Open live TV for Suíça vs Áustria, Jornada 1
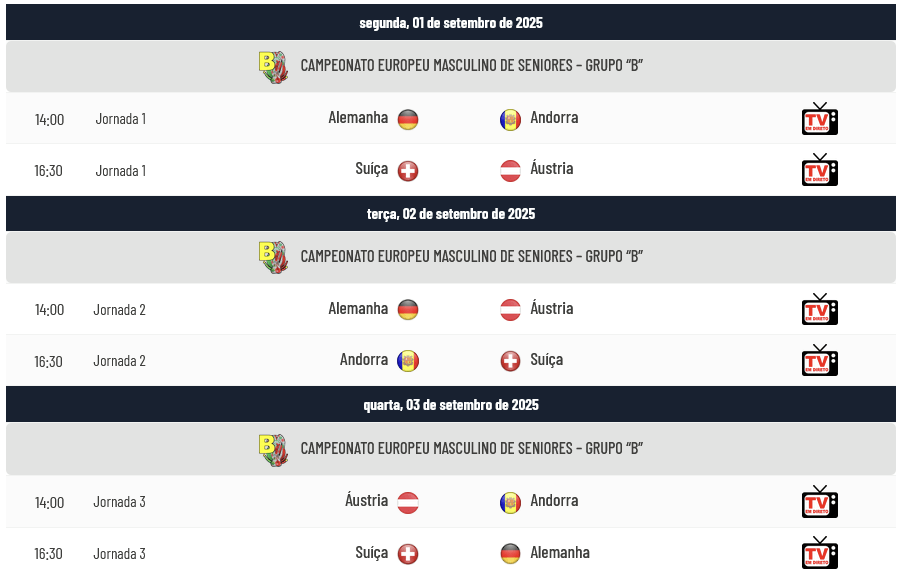 819,170
